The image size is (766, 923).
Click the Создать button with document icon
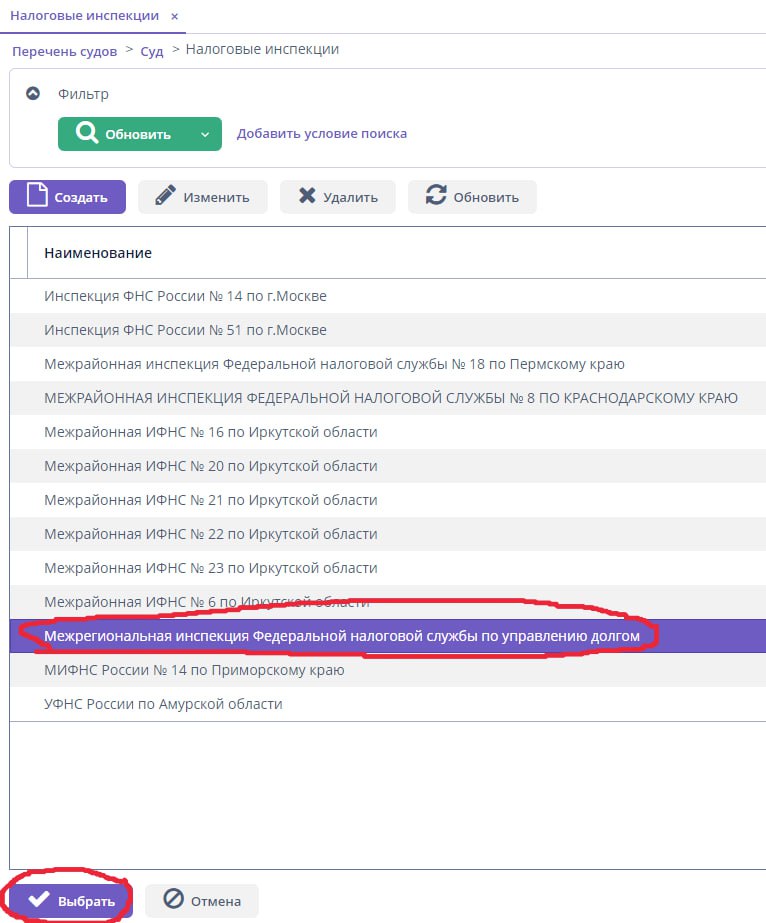(x=67, y=197)
